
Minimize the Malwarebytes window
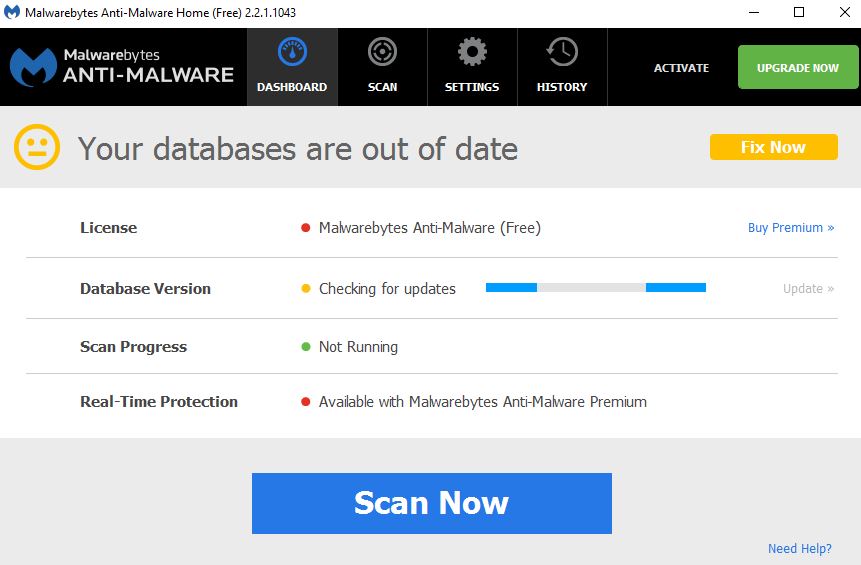pos(754,12)
